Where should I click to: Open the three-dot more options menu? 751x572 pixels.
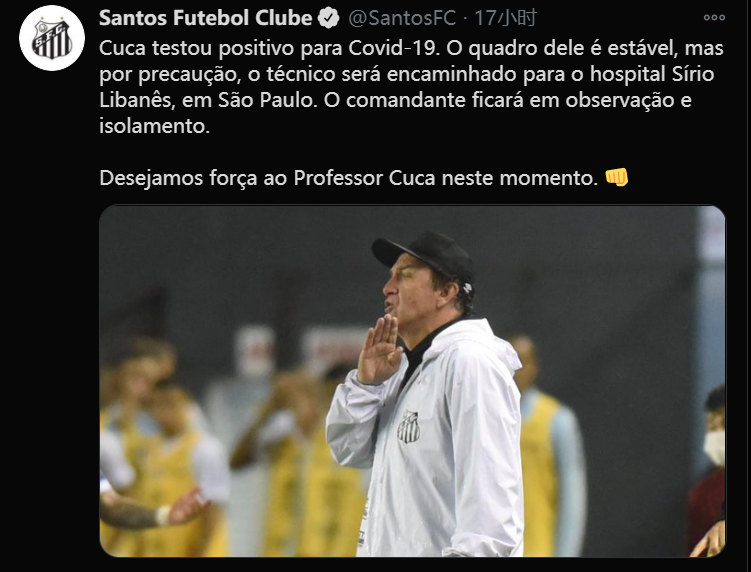pyautogui.click(x=714, y=18)
